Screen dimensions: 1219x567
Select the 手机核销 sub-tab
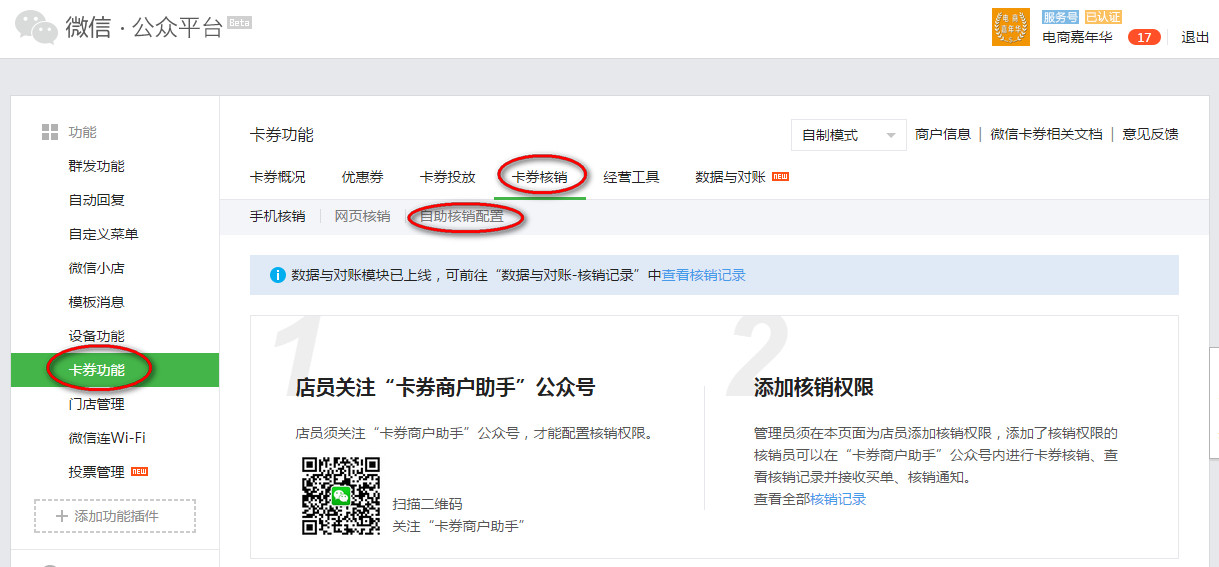(277, 216)
